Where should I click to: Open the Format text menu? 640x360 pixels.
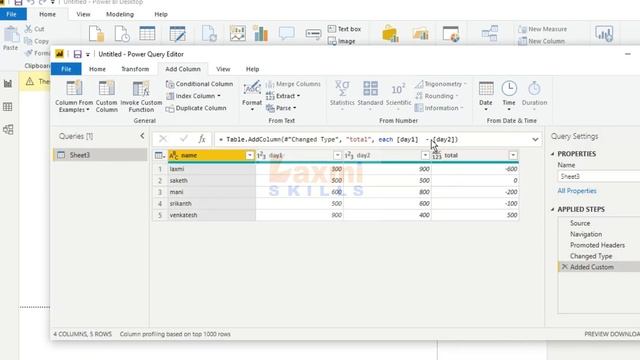252,96
